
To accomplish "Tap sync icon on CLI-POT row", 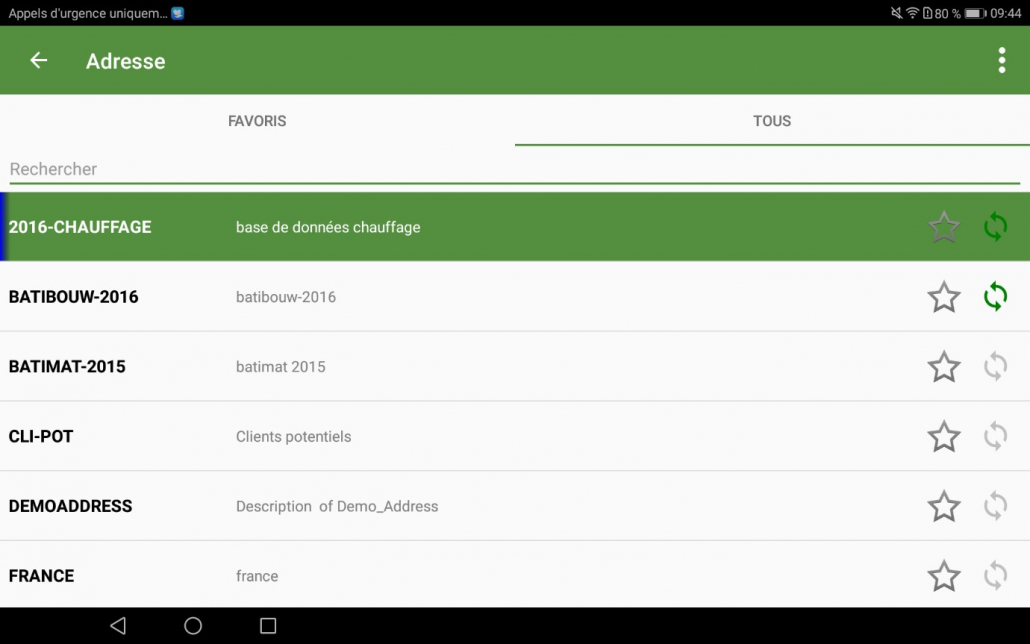I will click(x=995, y=436).
